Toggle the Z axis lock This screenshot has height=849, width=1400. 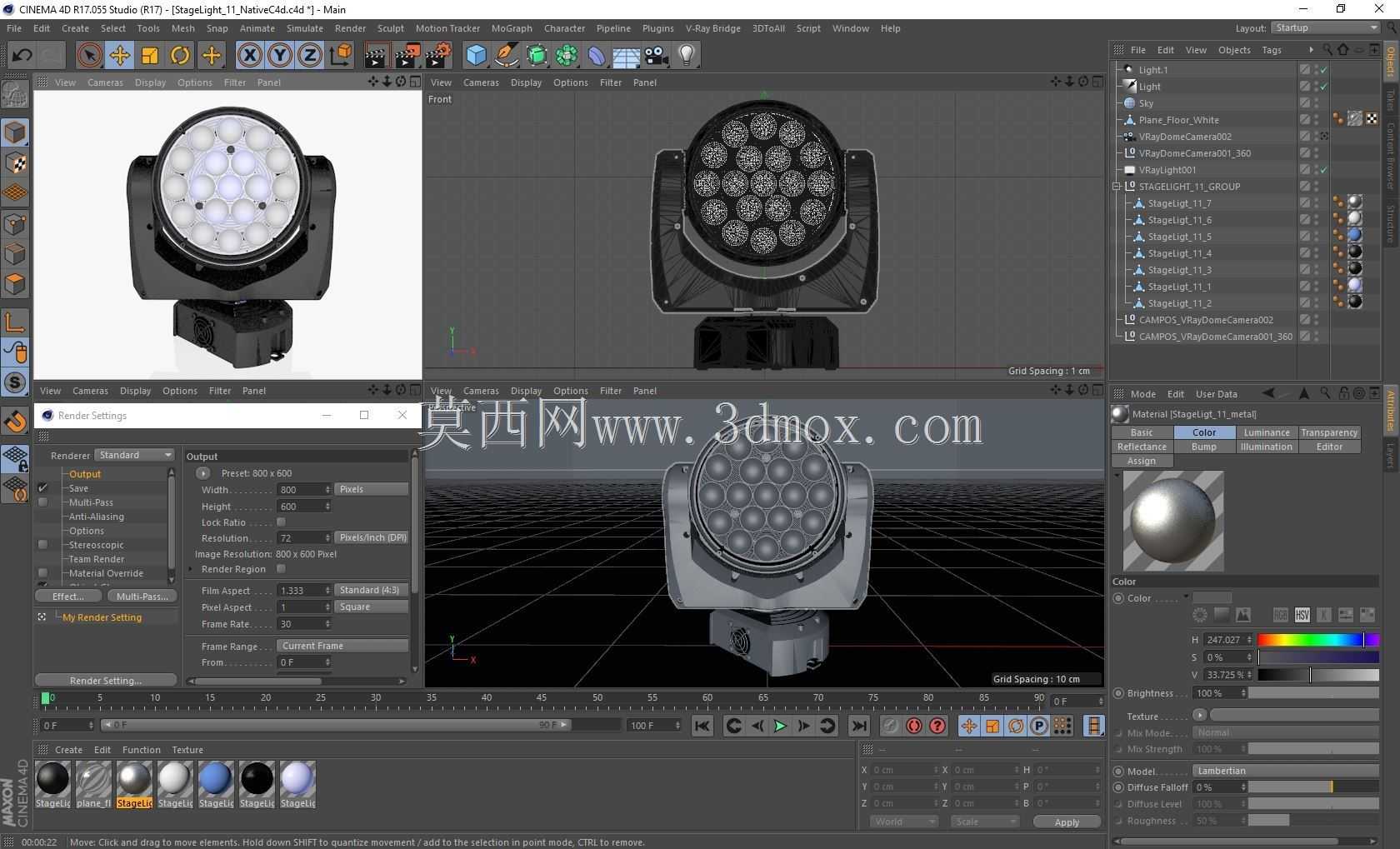310,56
